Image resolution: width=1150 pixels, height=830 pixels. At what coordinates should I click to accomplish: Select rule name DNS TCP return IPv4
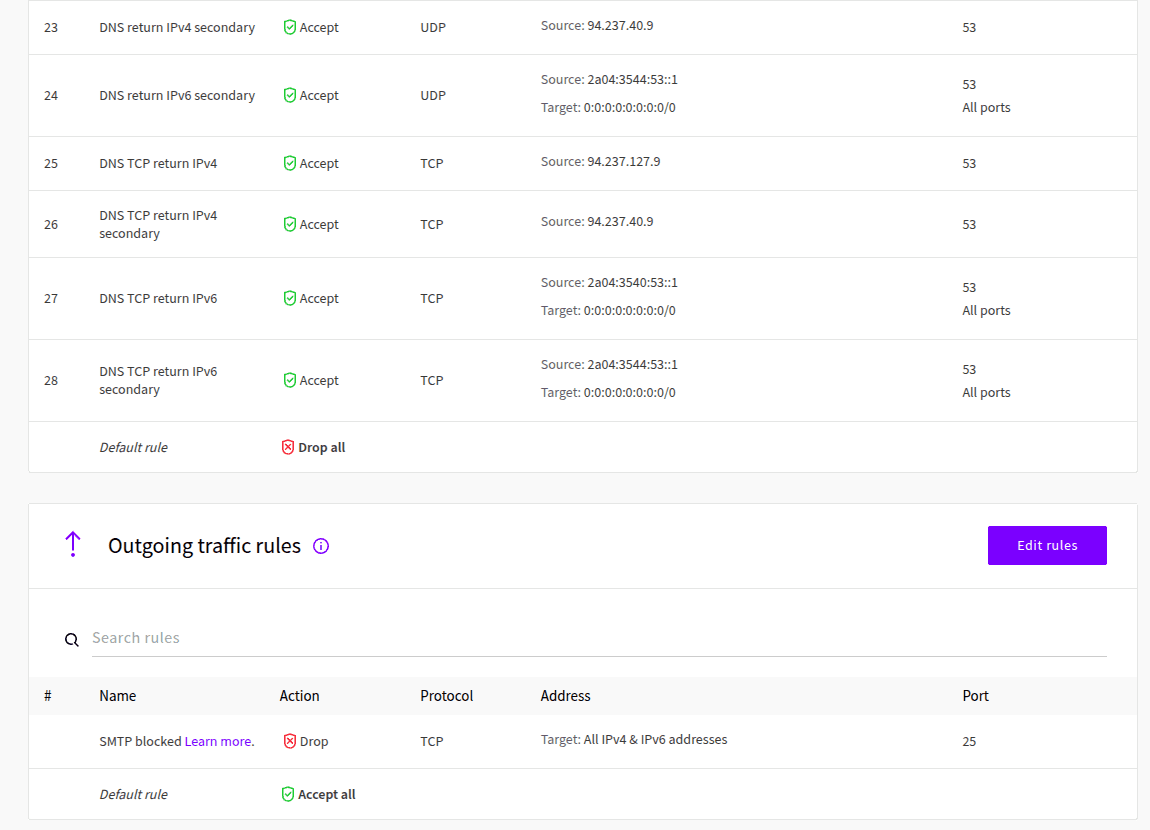click(x=158, y=164)
